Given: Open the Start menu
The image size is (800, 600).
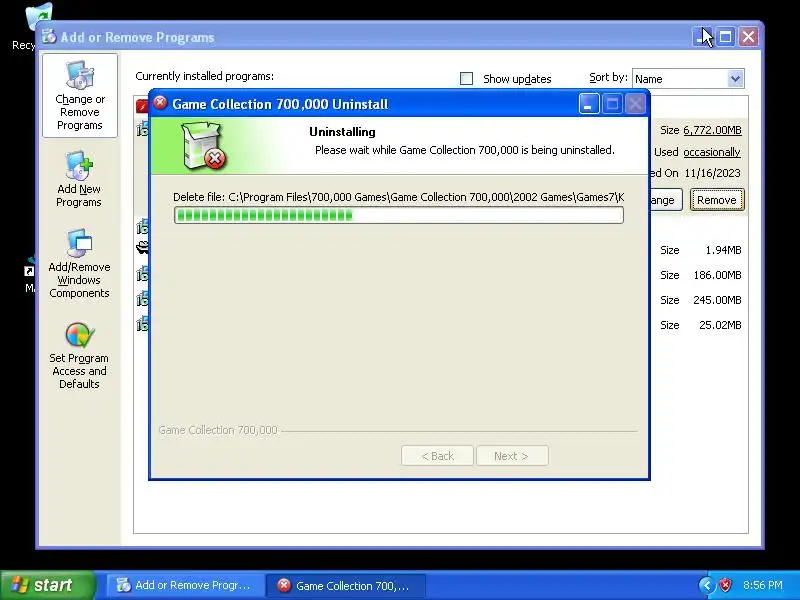Looking at the screenshot, I should point(47,585).
